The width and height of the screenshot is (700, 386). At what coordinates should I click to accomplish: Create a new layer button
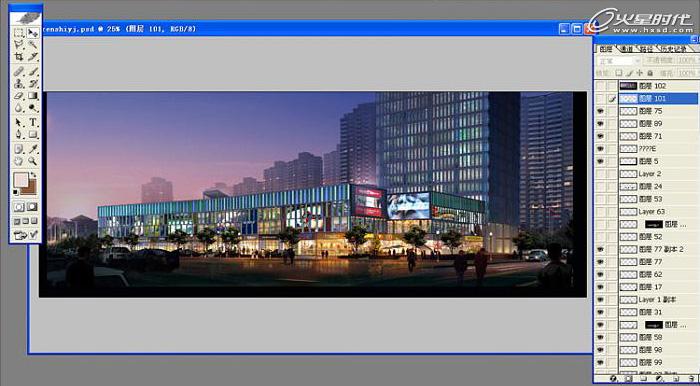coord(676,378)
